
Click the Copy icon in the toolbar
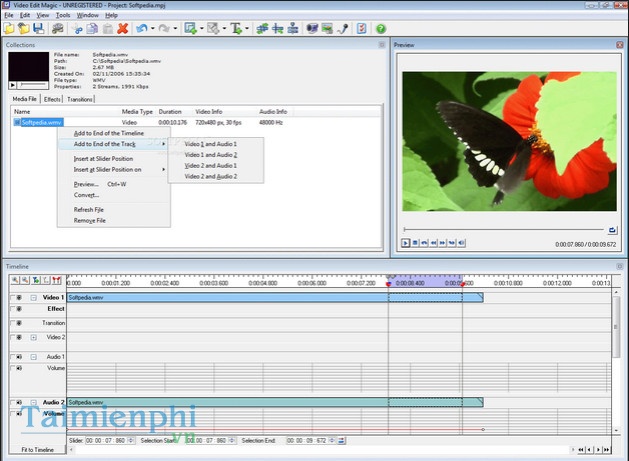point(92,28)
